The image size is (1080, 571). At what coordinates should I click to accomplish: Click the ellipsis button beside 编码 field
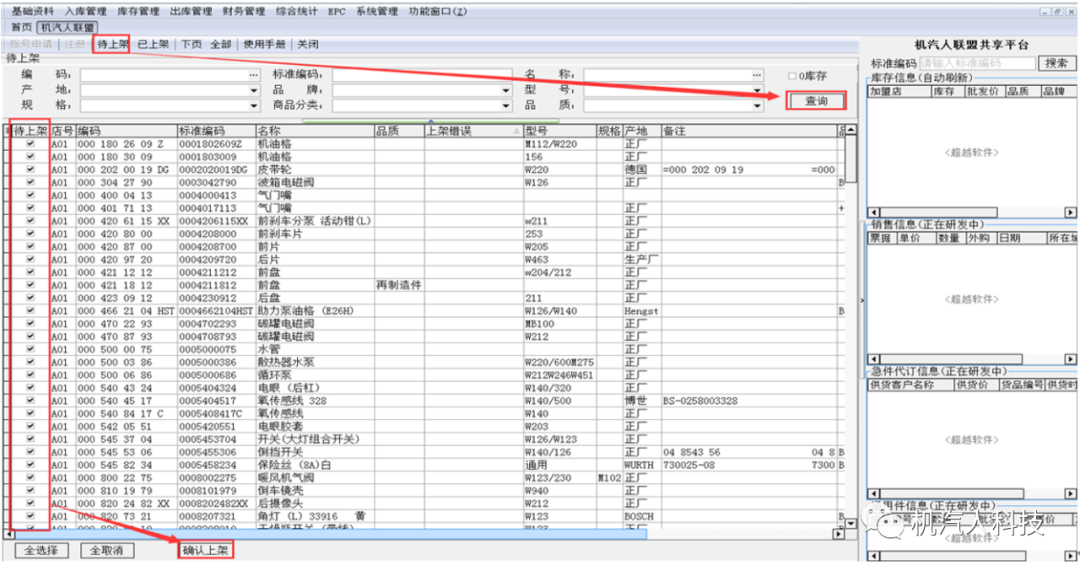(x=254, y=75)
